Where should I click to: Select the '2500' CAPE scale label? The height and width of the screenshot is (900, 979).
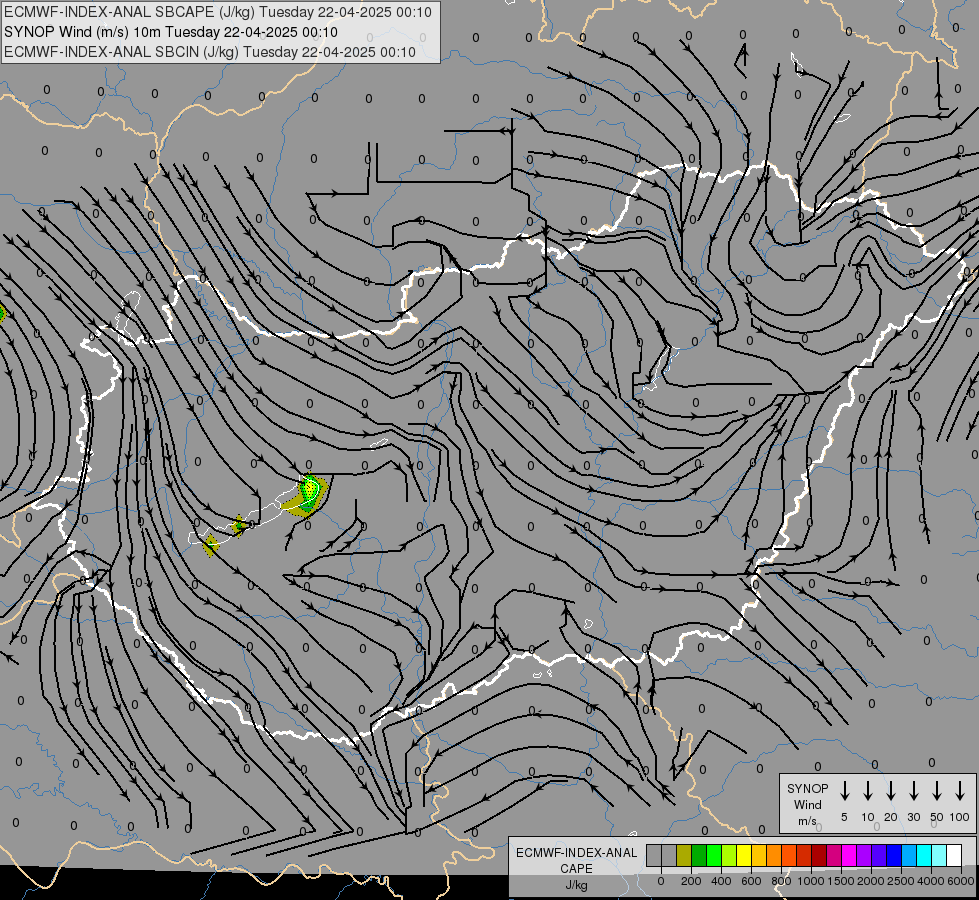click(x=901, y=881)
